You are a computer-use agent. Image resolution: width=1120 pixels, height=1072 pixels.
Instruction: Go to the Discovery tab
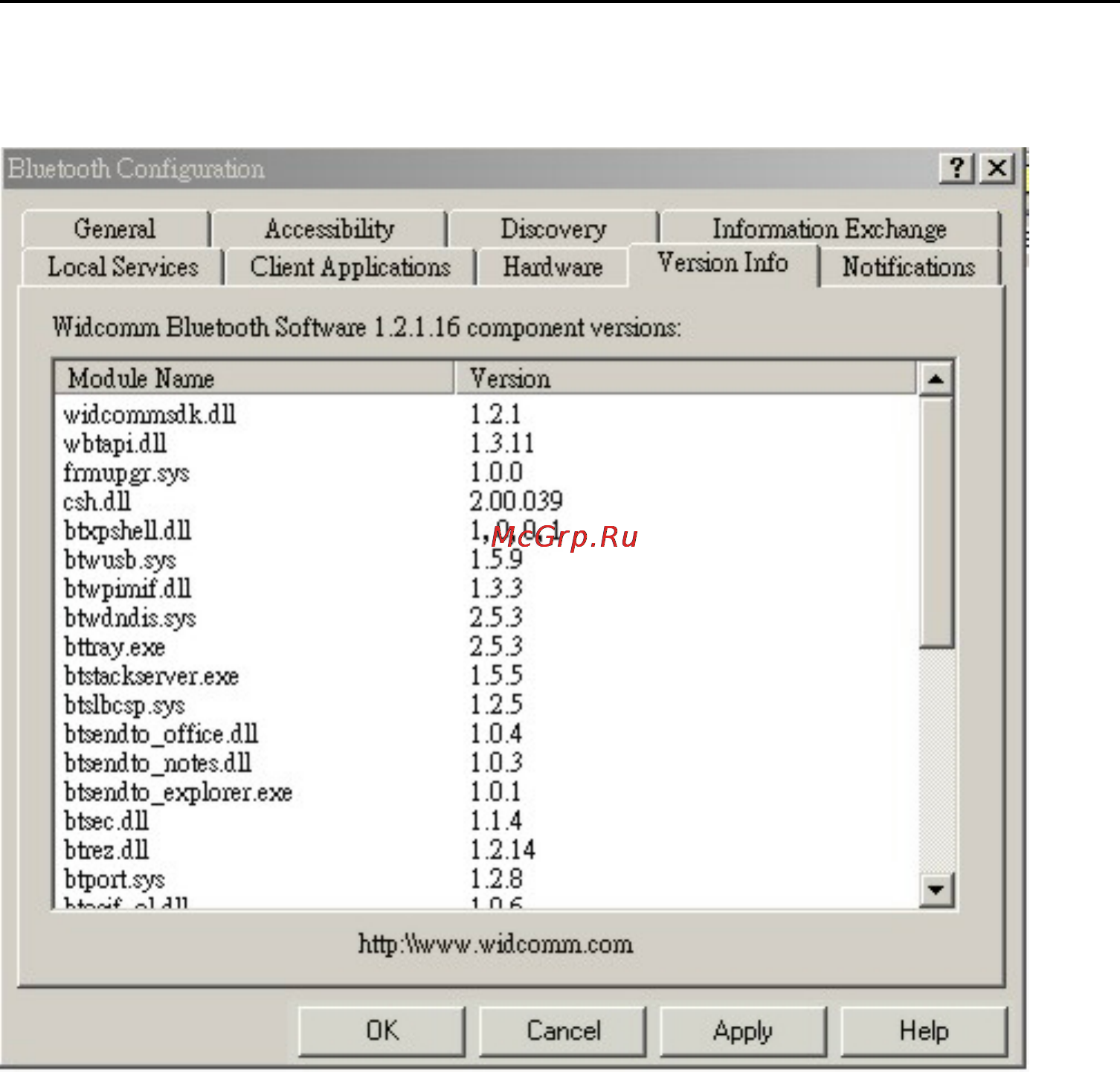click(x=553, y=228)
